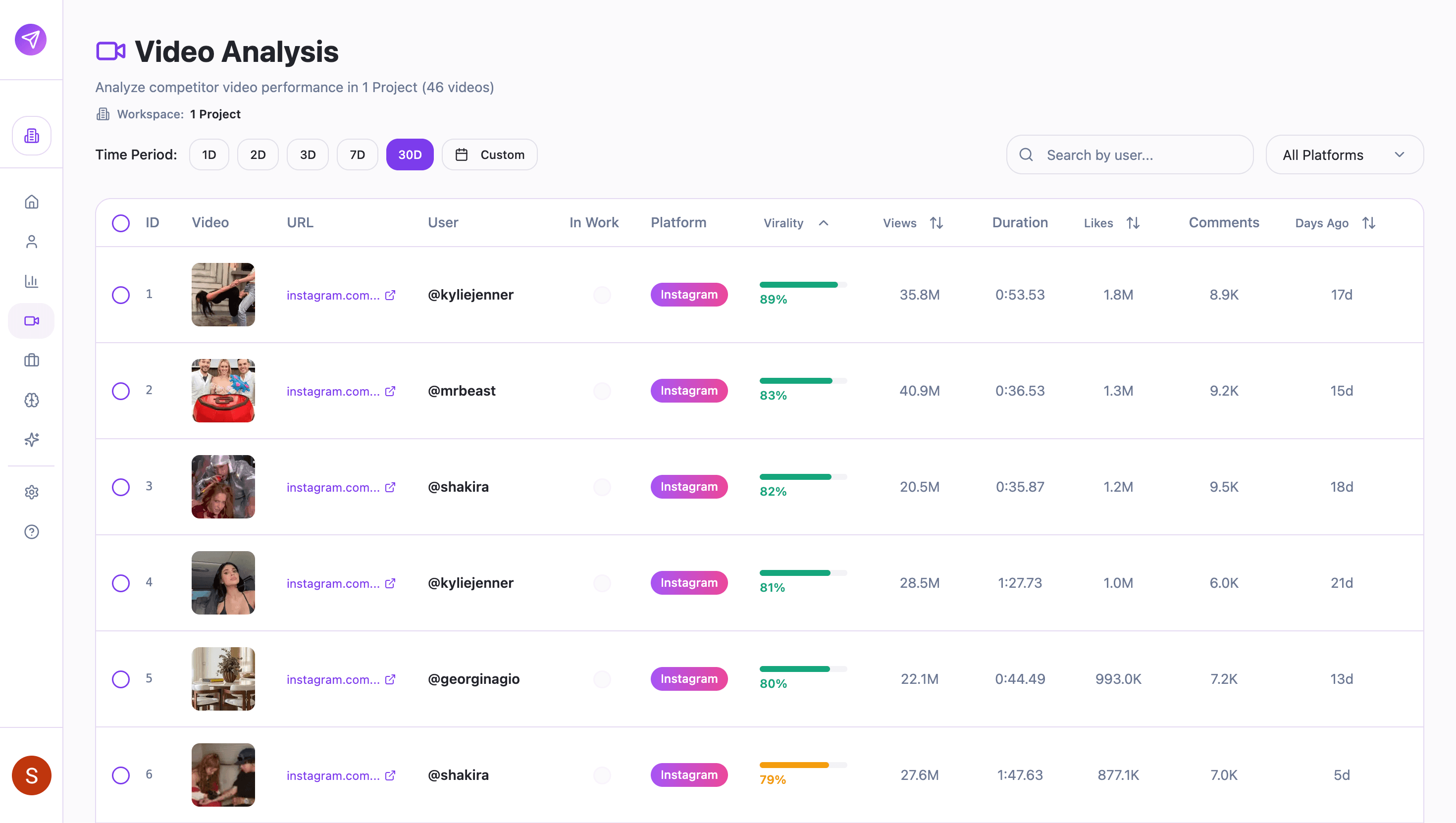The height and width of the screenshot is (823, 1456).
Task: Toggle In Work for row 1
Action: pyautogui.click(x=602, y=295)
